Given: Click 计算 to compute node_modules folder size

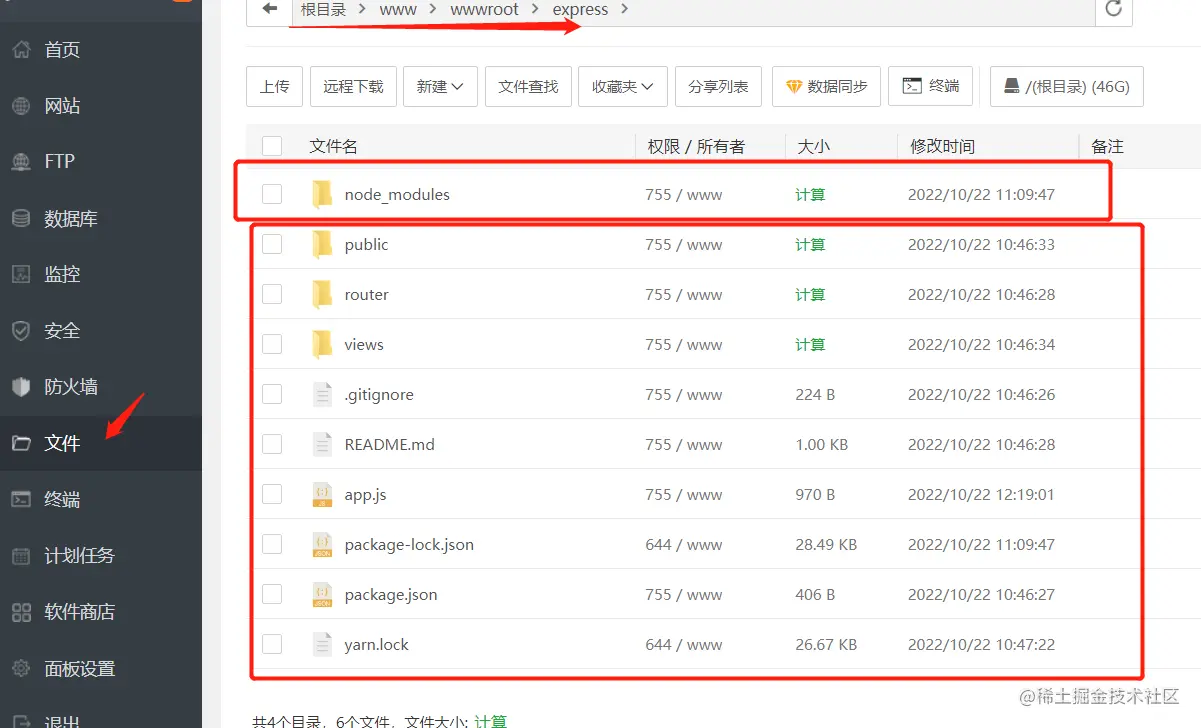Looking at the screenshot, I should [x=810, y=194].
